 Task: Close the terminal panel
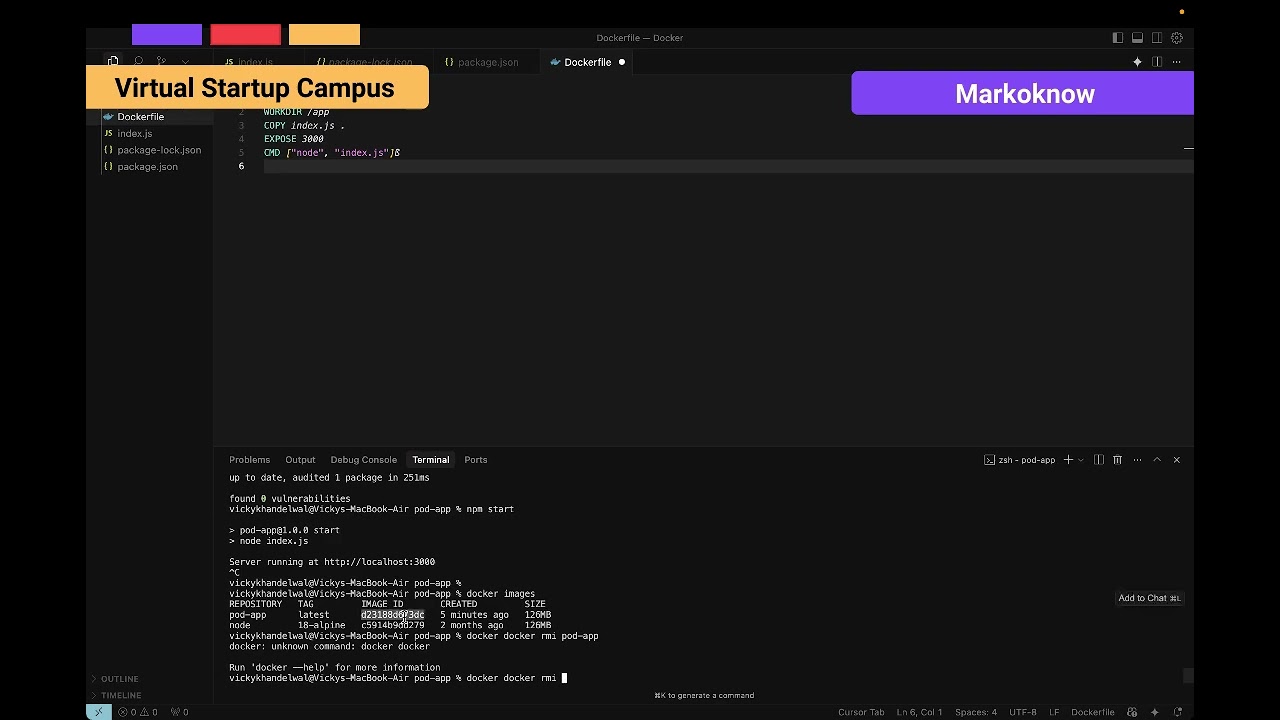[1177, 460]
